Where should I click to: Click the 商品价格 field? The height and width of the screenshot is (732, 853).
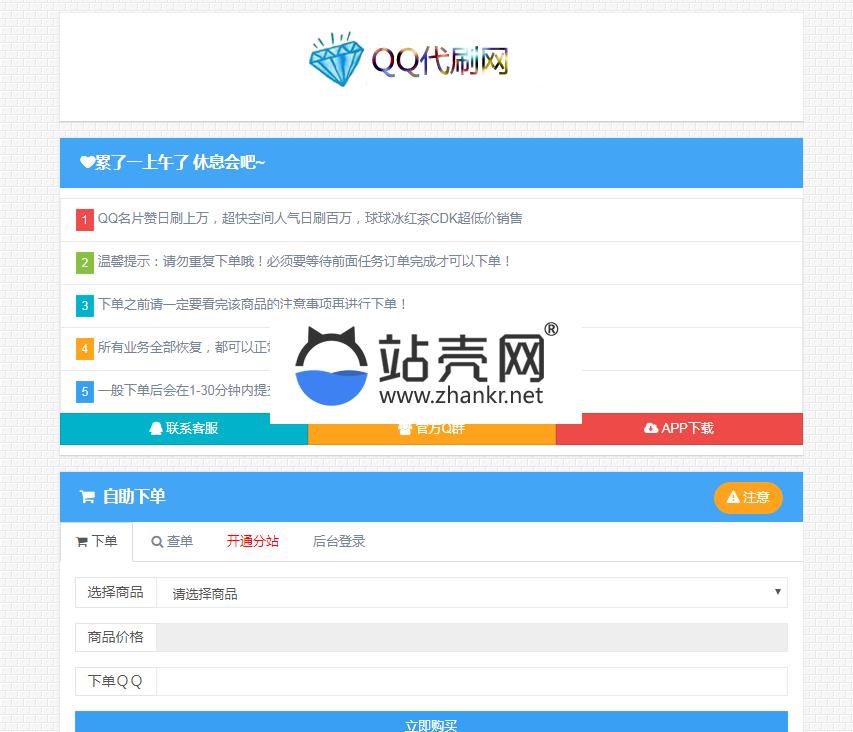point(471,637)
